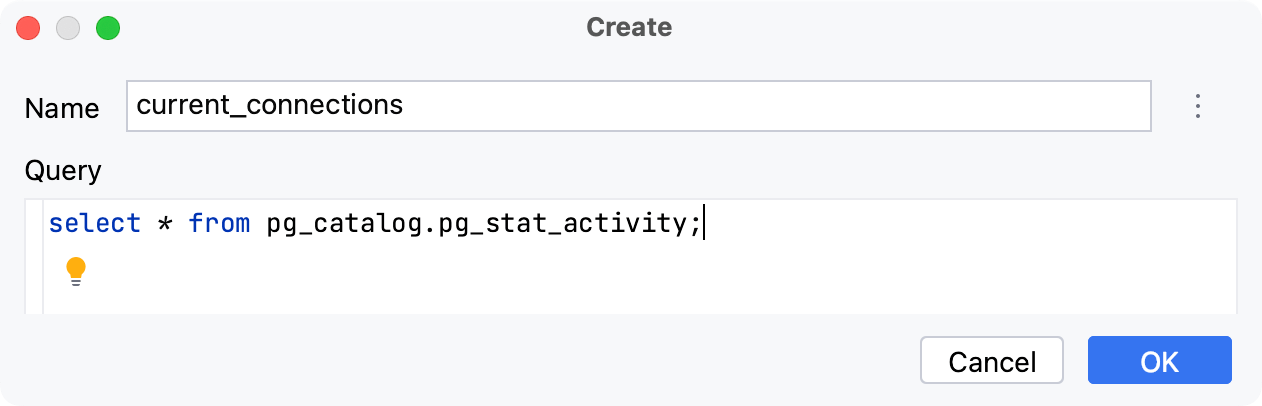Place caret in the from keyword
This screenshot has width=1262, height=406.
[219, 224]
